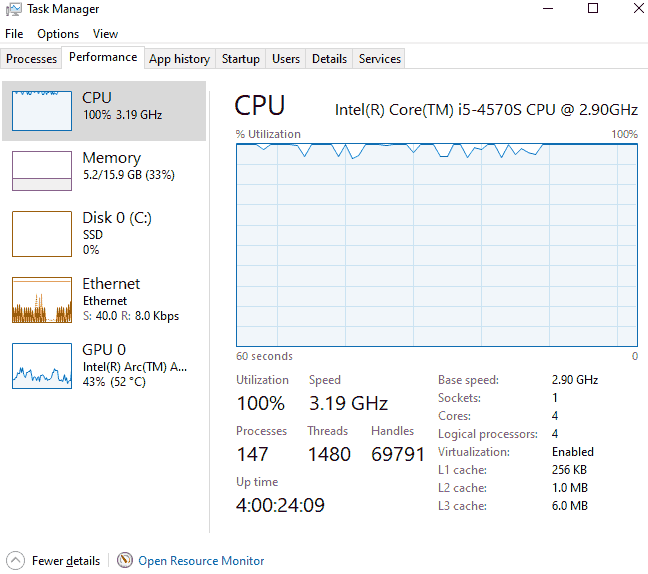Minimize the Task Manager window

point(548,9)
